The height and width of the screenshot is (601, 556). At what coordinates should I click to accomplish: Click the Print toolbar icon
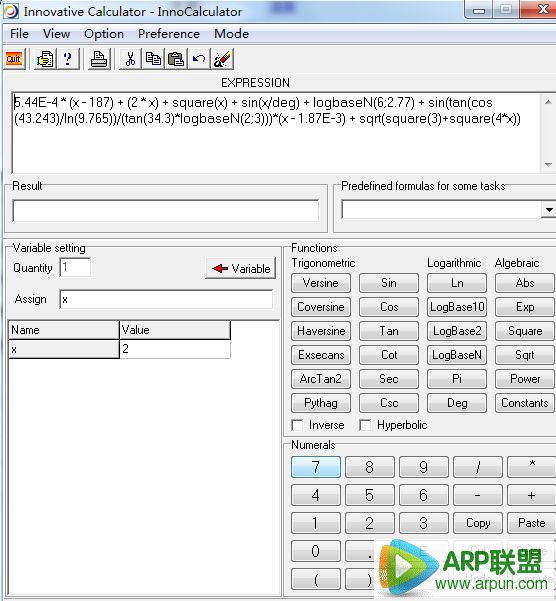[x=99, y=59]
